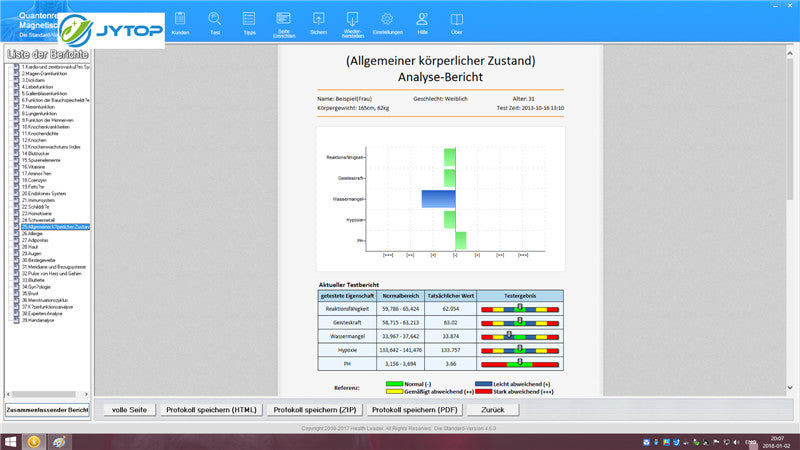Click the Wiederherstellen icon
This screenshot has height=450, width=800.
352,23
